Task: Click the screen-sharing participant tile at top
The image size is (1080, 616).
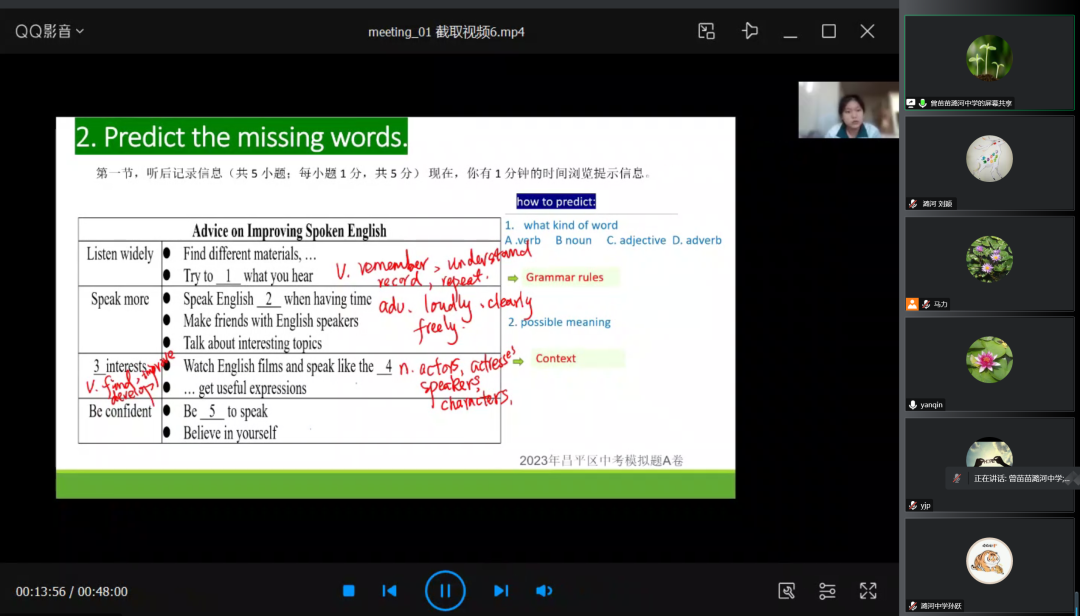Action: (x=989, y=58)
